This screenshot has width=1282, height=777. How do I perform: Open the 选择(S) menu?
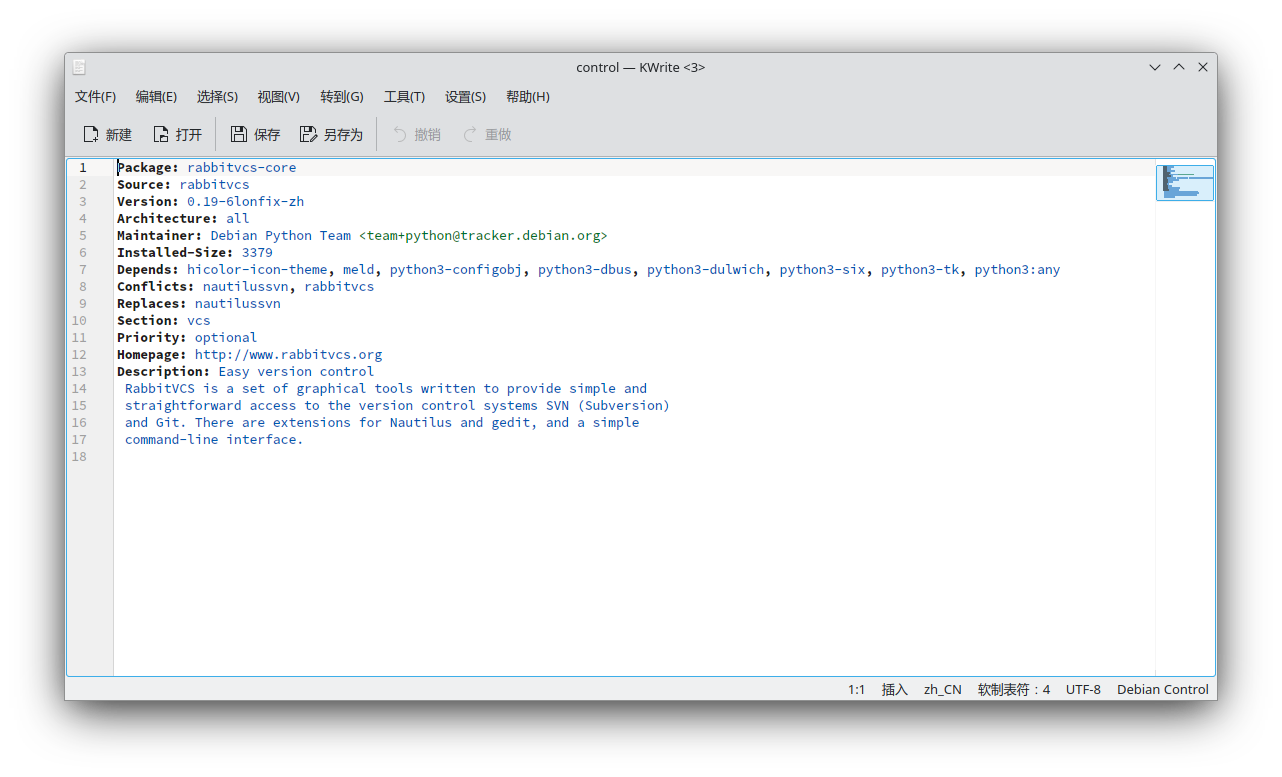point(217,97)
